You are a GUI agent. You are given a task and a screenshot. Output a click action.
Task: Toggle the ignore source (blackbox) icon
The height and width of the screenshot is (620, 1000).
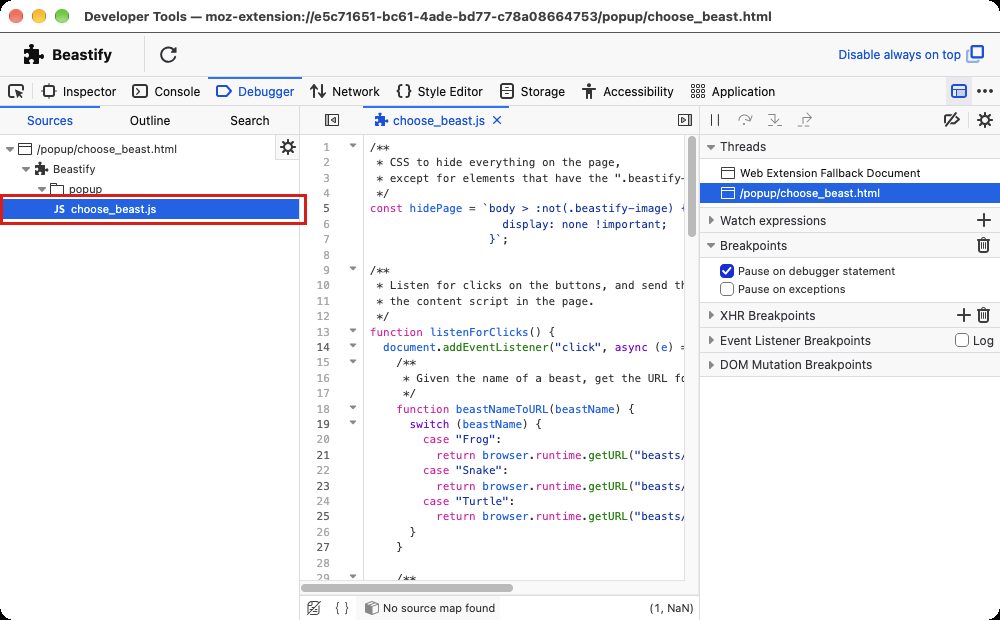314,609
